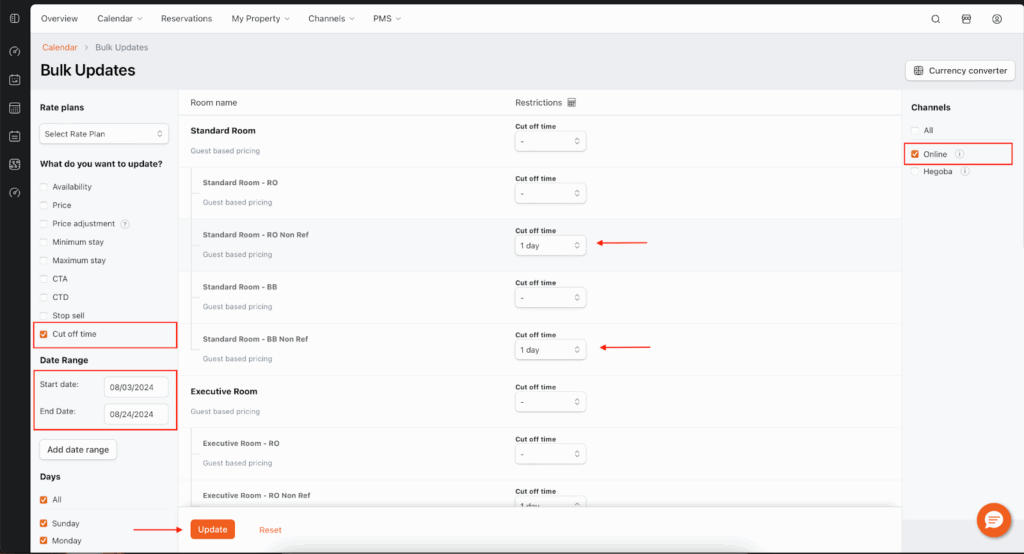The image size is (1024, 554).
Task: Open the Select Rate Plan dropdown
Action: coord(104,133)
